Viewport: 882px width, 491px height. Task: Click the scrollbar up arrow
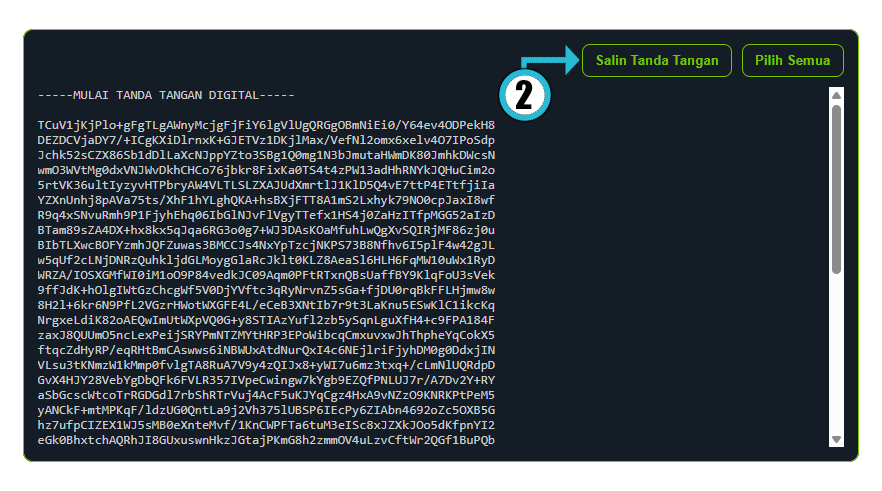[836, 95]
